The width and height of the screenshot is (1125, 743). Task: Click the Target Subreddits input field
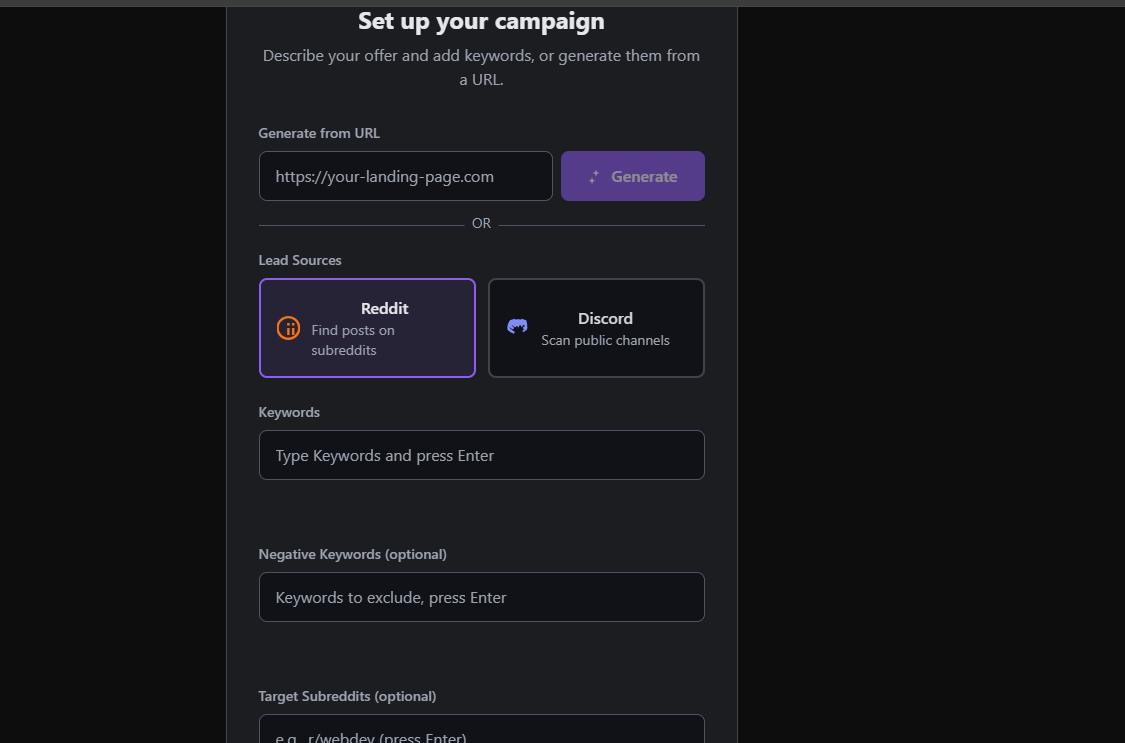pyautogui.click(x=481, y=731)
